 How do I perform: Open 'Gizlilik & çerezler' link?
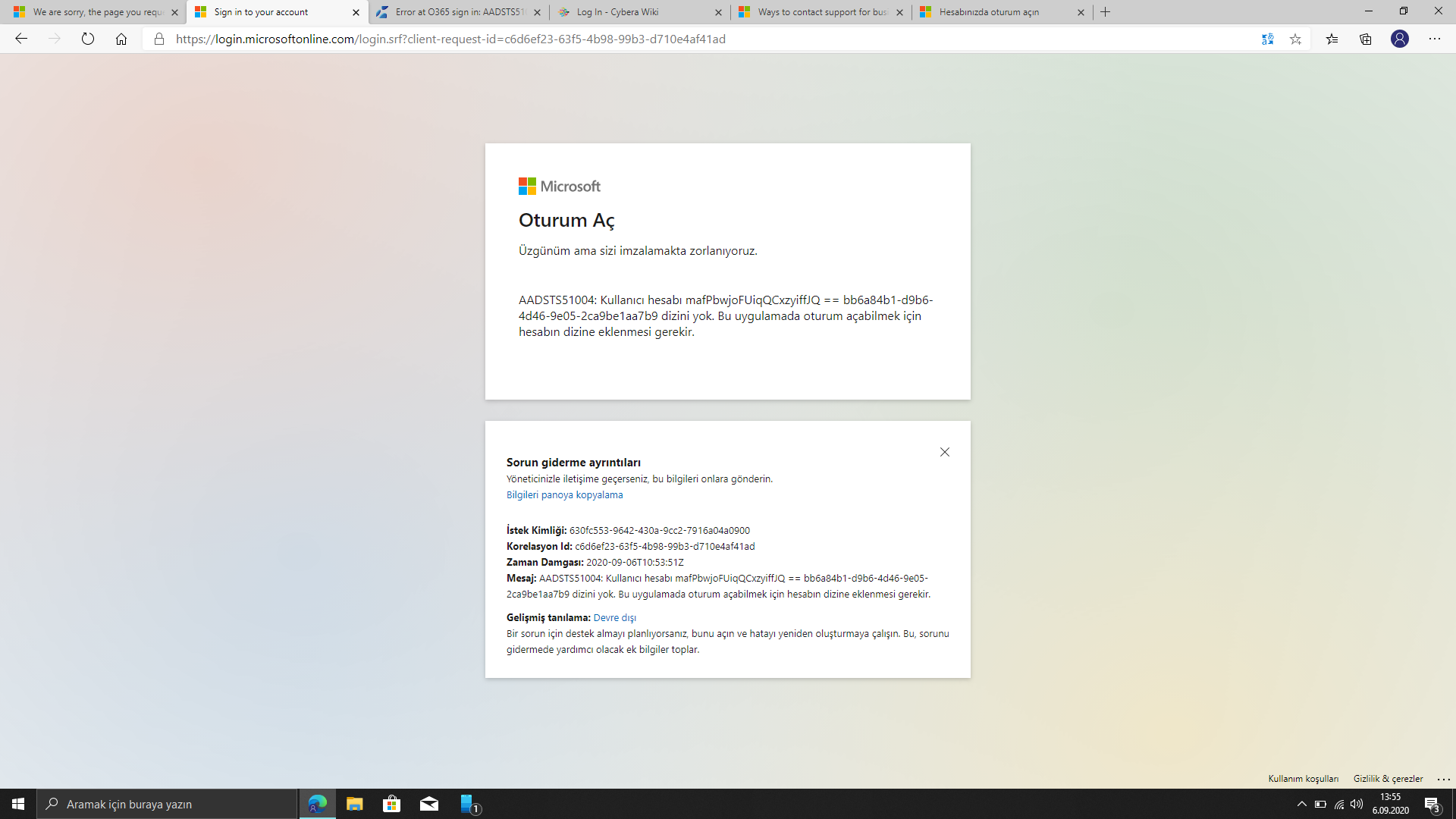(1388, 779)
